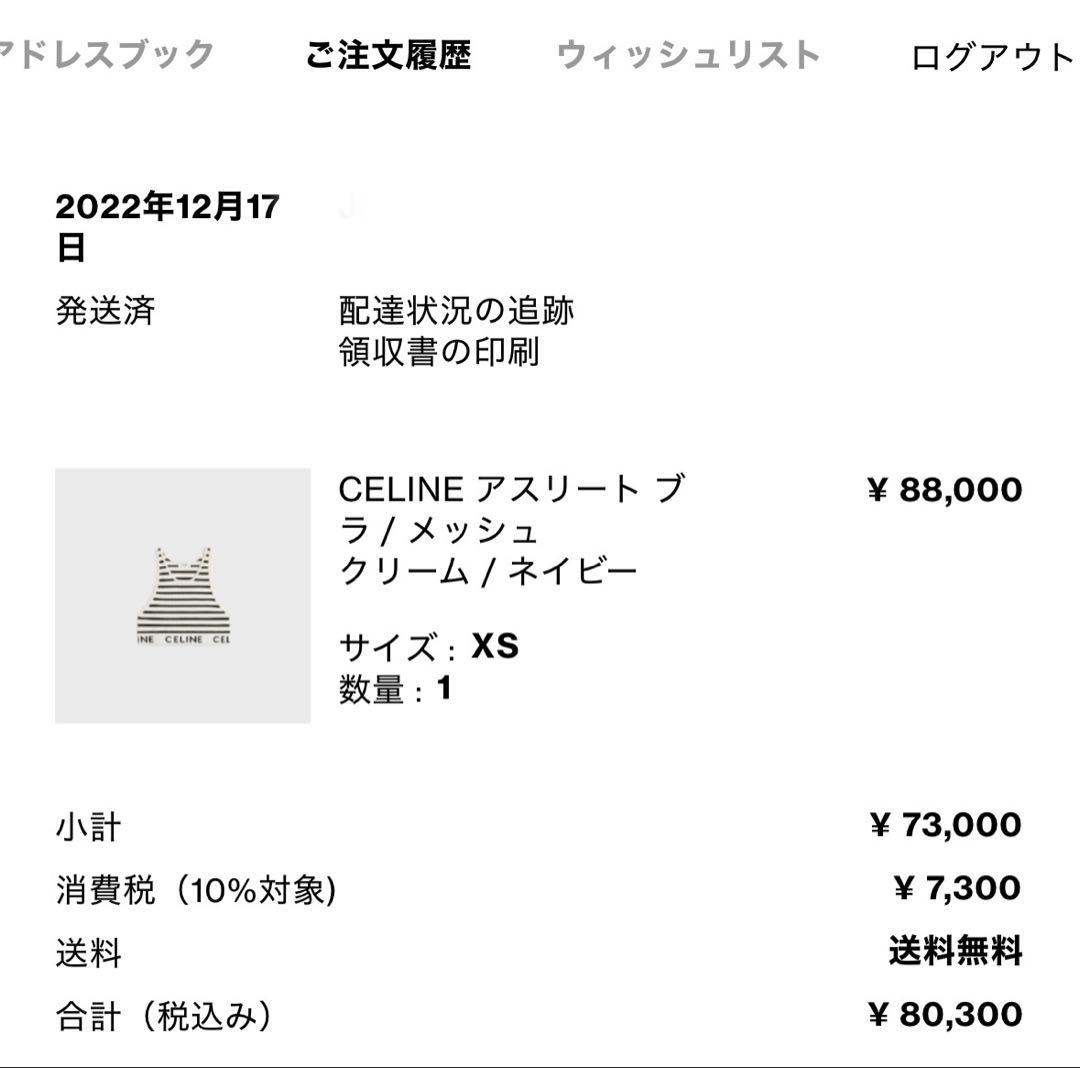Click the 小計 label
The height and width of the screenshot is (1068, 1080).
[88, 827]
